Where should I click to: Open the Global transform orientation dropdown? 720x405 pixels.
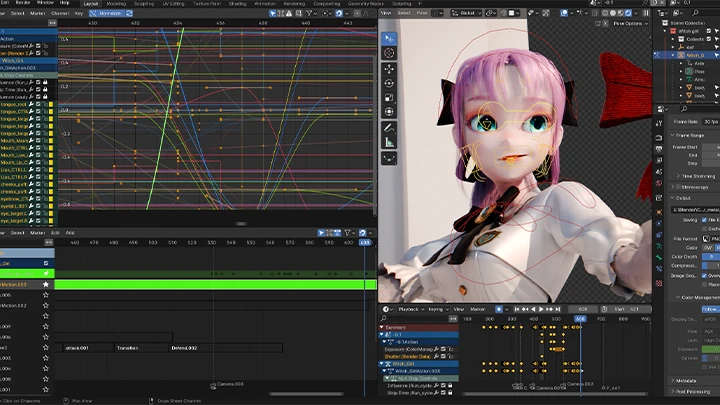466,13
